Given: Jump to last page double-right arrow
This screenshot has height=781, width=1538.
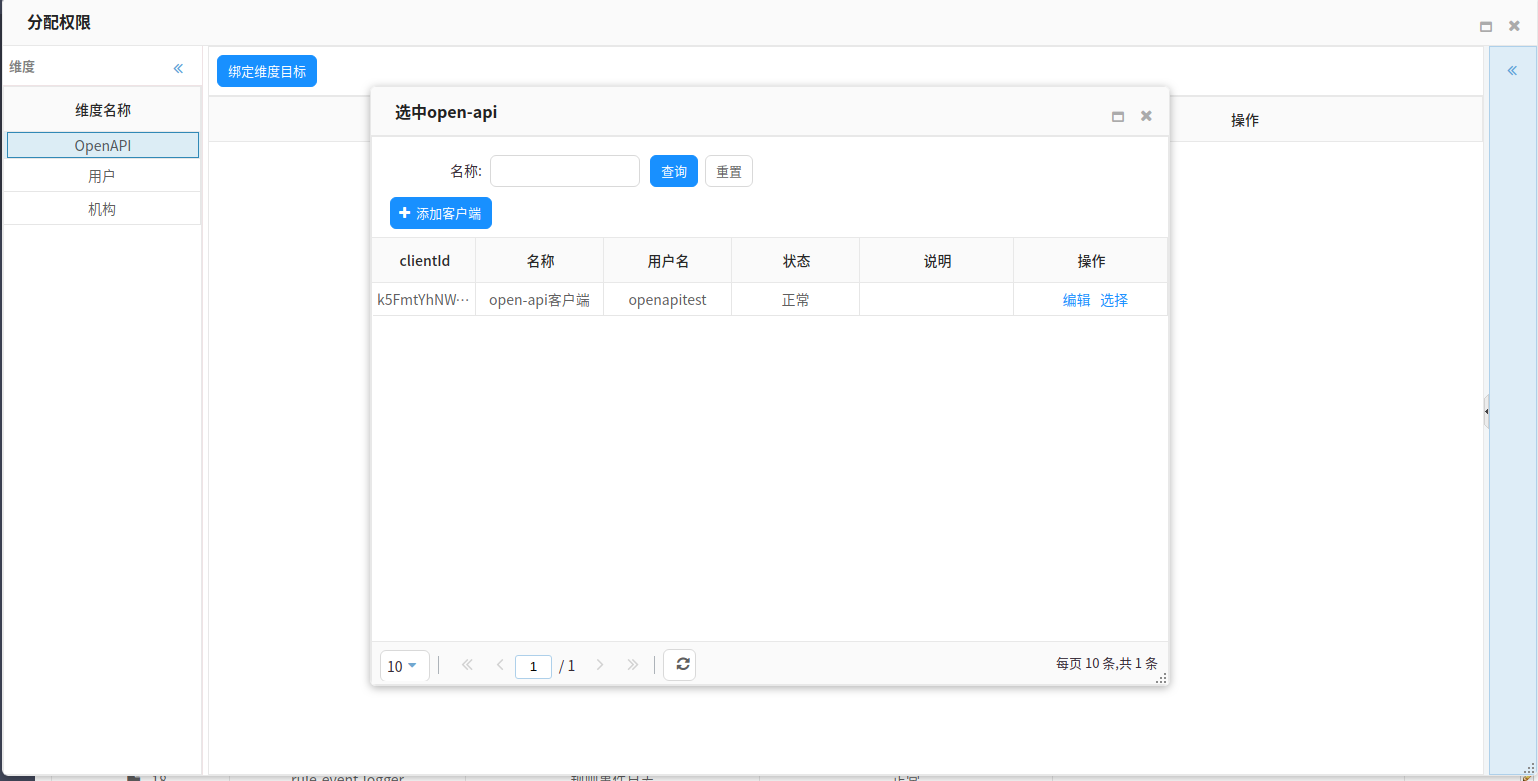Looking at the screenshot, I should [x=632, y=665].
